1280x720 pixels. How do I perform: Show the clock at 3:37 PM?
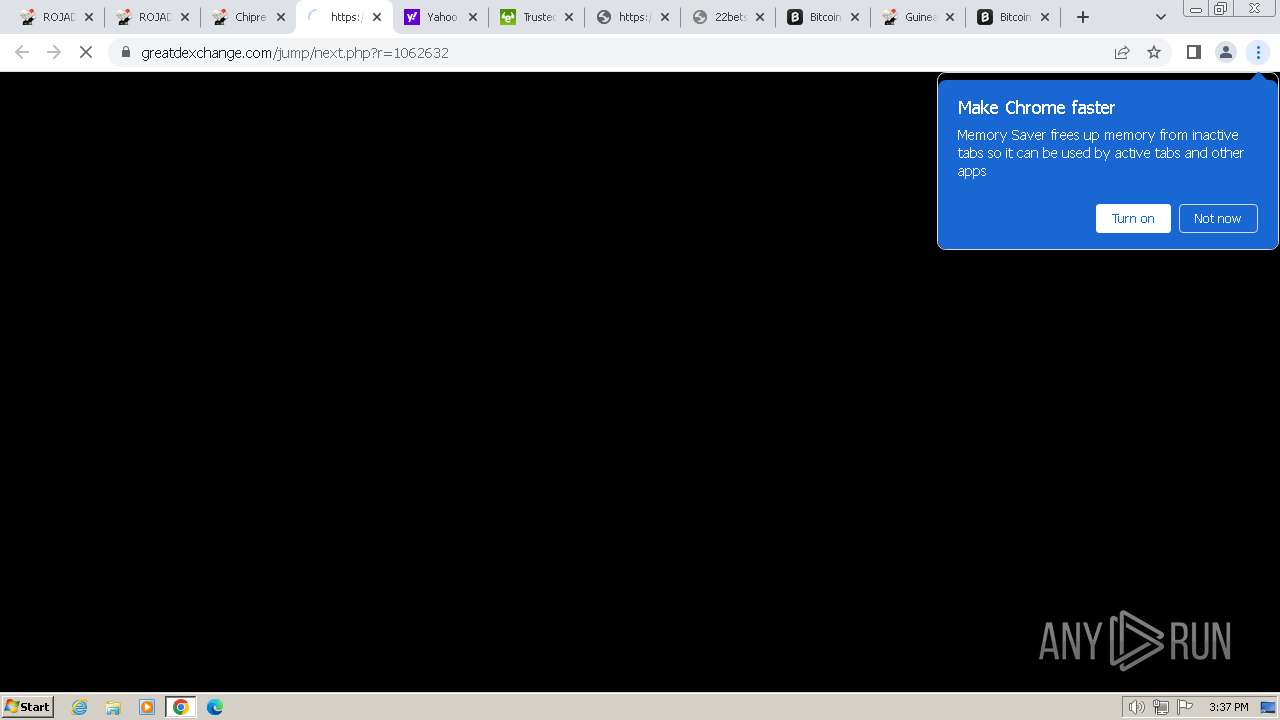(x=1228, y=707)
